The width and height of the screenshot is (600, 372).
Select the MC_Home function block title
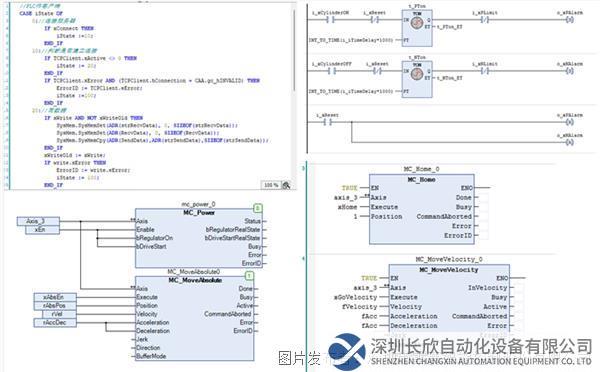click(421, 179)
